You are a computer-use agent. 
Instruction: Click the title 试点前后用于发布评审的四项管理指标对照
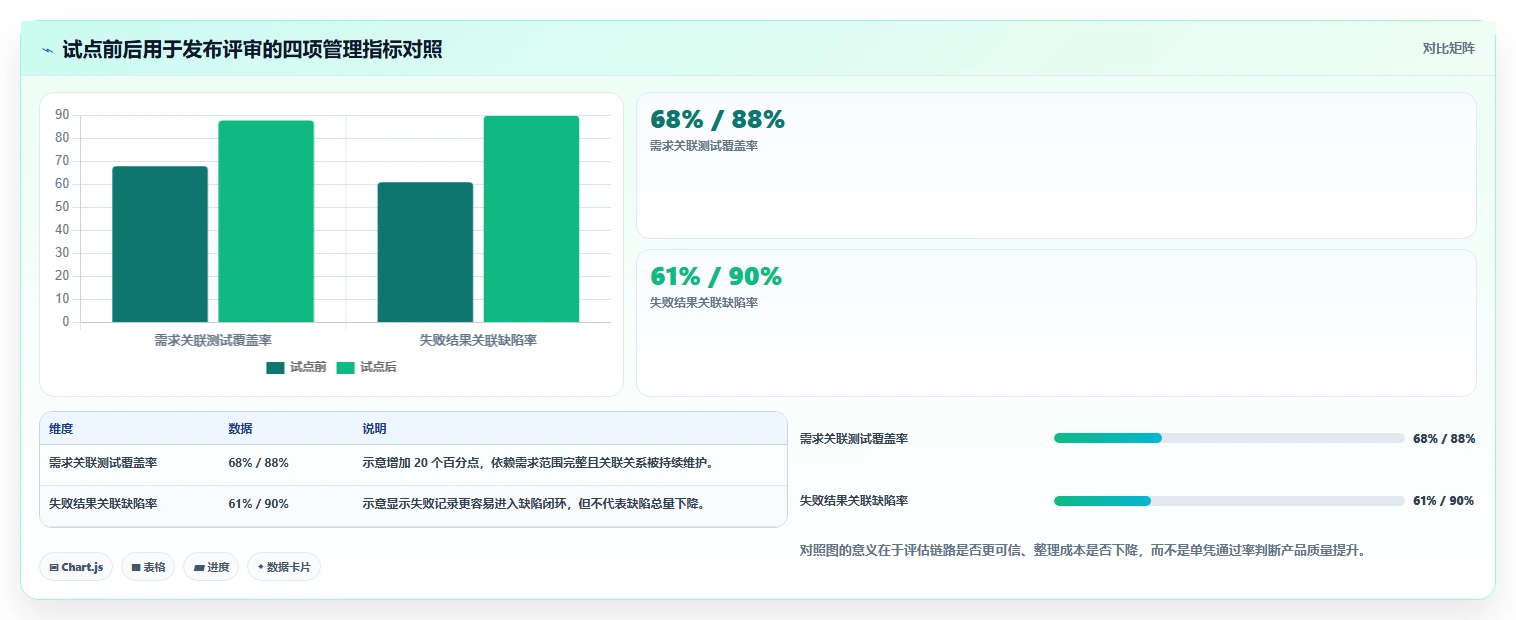[252, 50]
